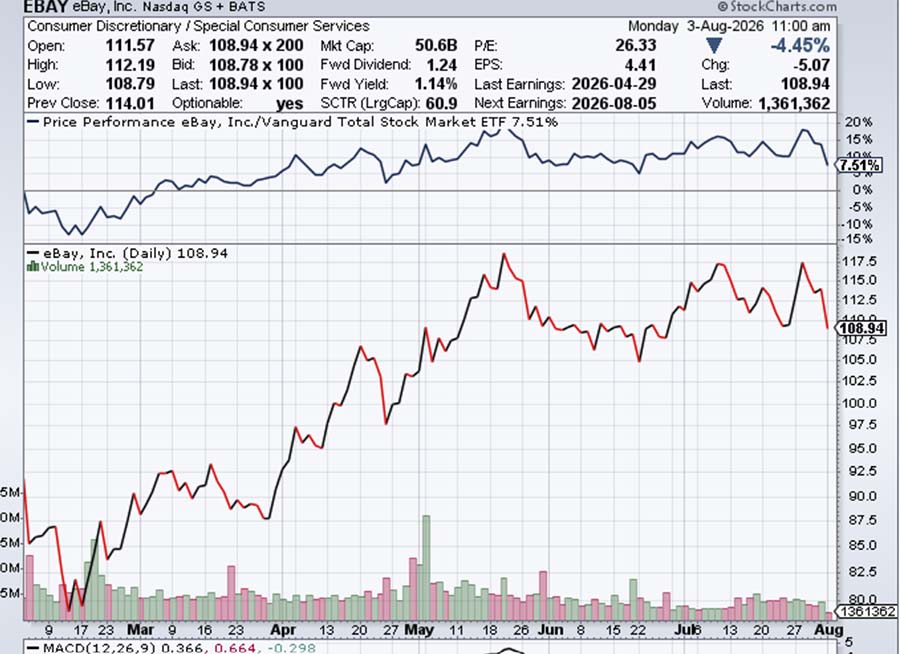900x654 pixels.
Task: Click the tallest volume bar near May
Action: click(426, 567)
